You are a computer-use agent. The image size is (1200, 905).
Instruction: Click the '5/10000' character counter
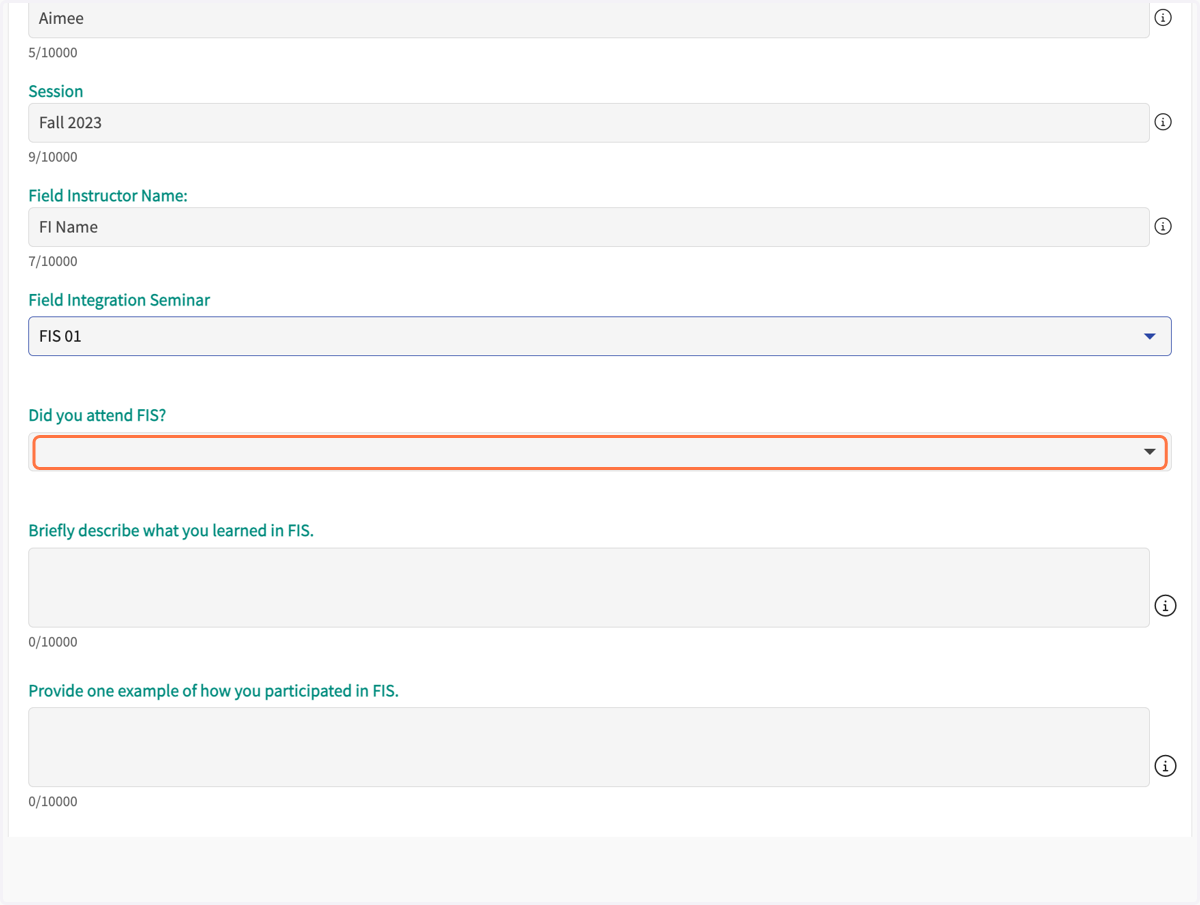click(x=53, y=53)
